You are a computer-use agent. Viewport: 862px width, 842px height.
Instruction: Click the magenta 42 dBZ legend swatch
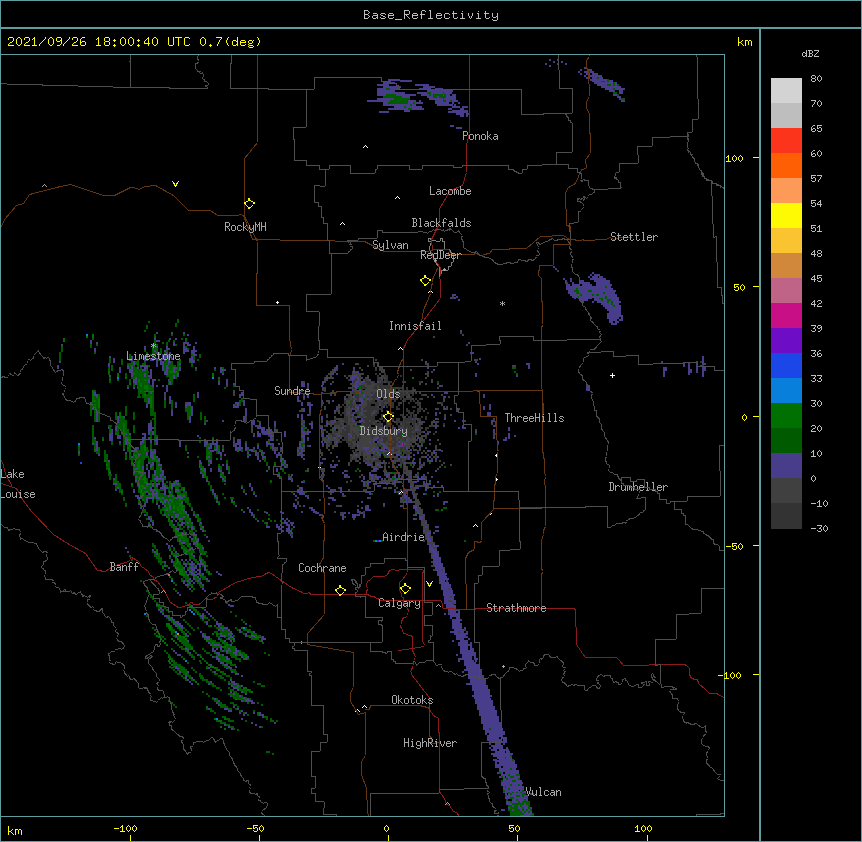pos(786,315)
